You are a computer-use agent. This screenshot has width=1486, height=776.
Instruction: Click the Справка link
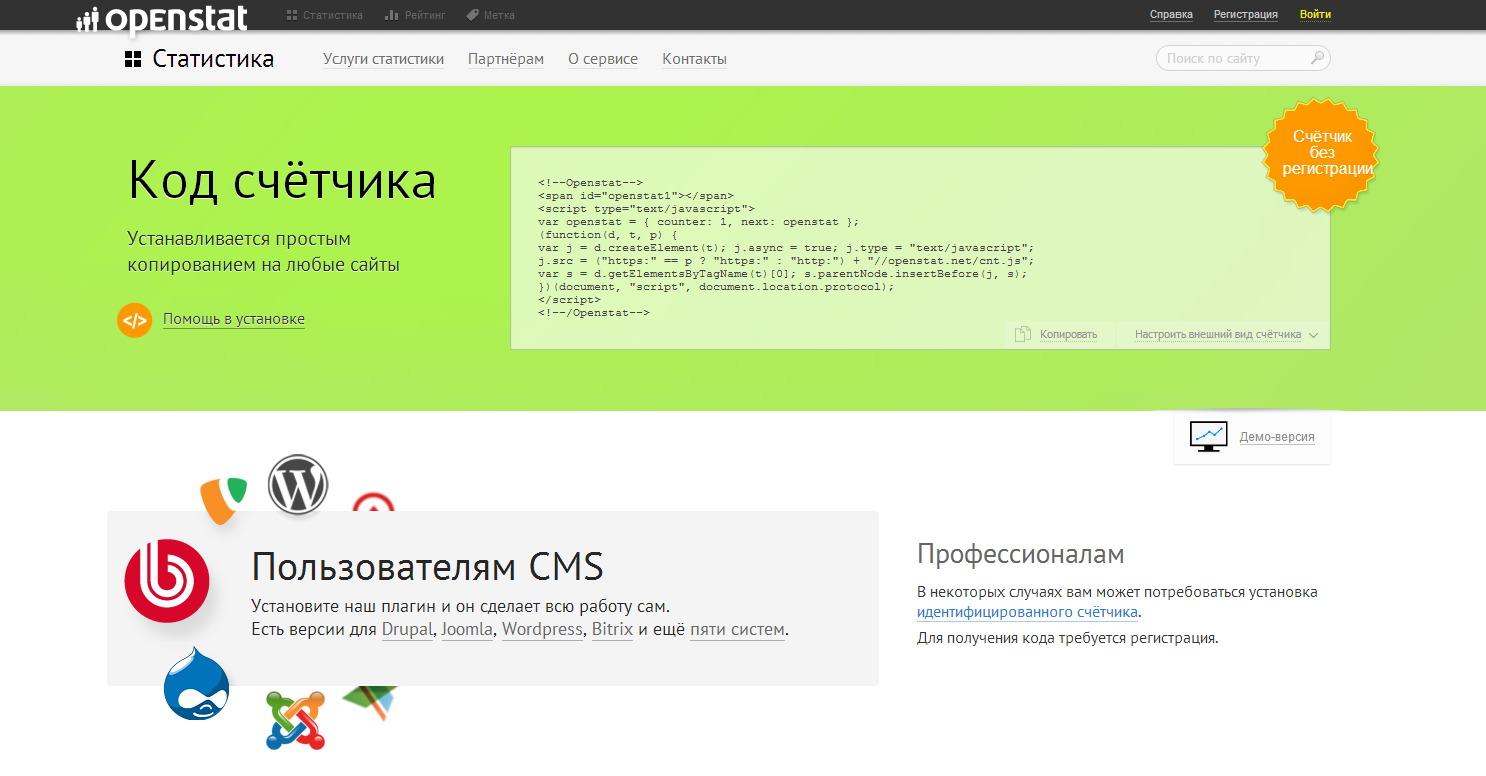pos(1171,15)
